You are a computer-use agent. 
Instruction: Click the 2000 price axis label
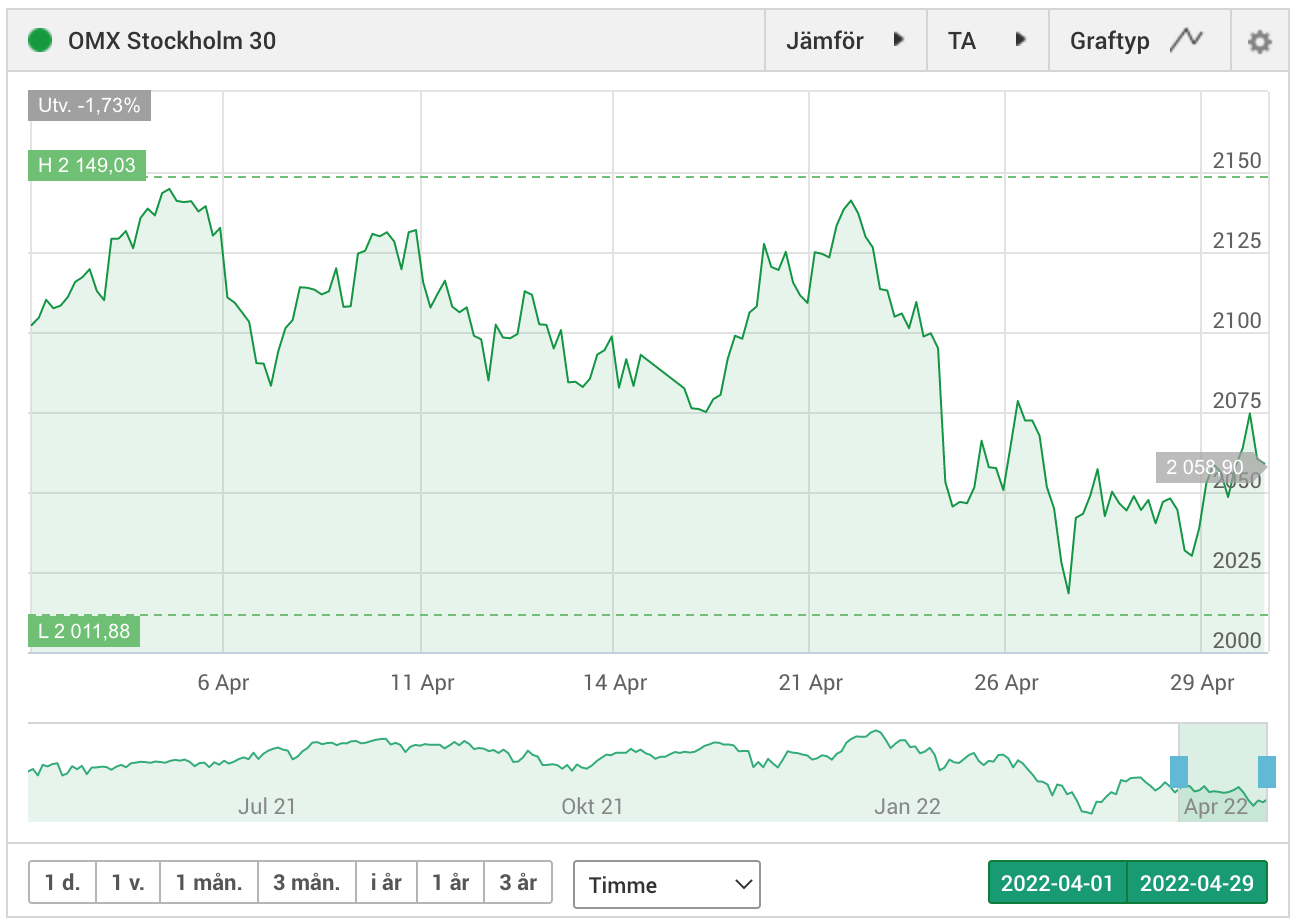point(1236,641)
